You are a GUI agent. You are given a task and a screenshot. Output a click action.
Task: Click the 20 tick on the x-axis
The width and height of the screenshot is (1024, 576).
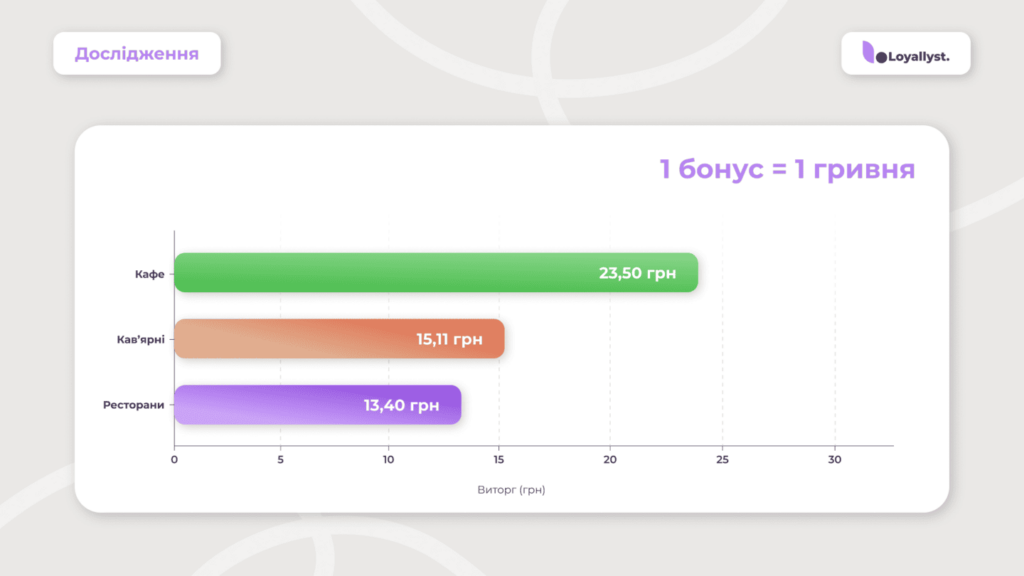click(x=610, y=460)
